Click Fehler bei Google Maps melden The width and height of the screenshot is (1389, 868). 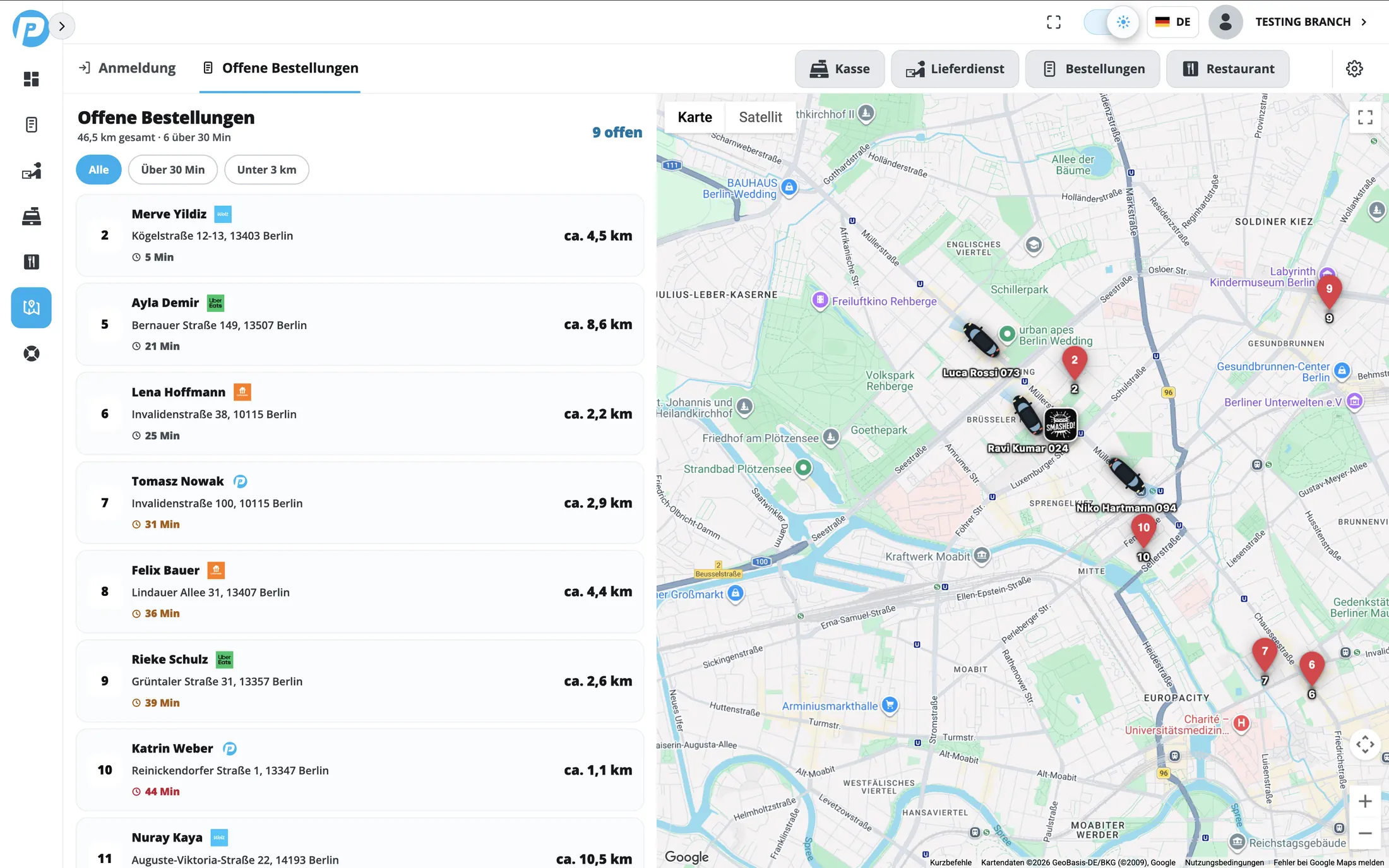(x=1328, y=862)
